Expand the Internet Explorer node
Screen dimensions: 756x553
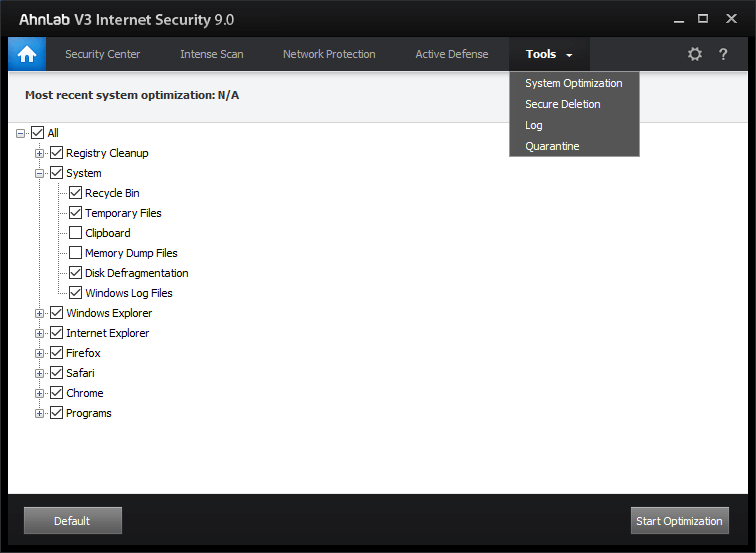(40, 333)
